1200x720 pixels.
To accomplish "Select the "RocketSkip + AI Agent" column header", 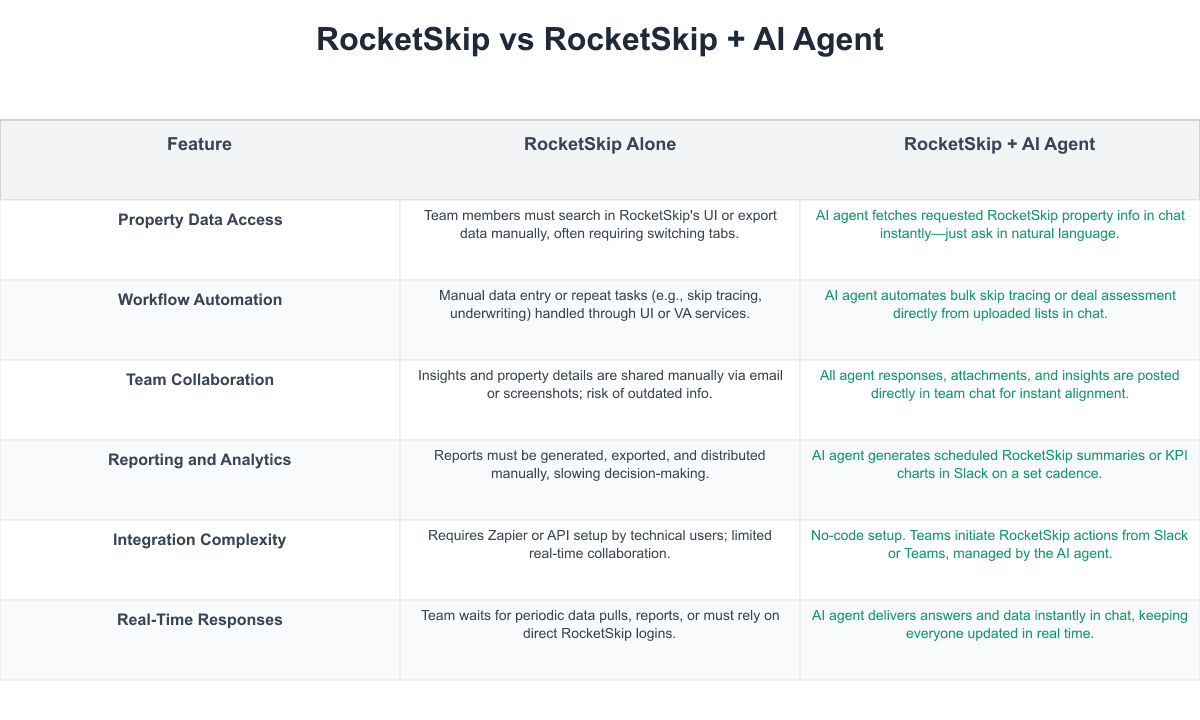I will [999, 144].
